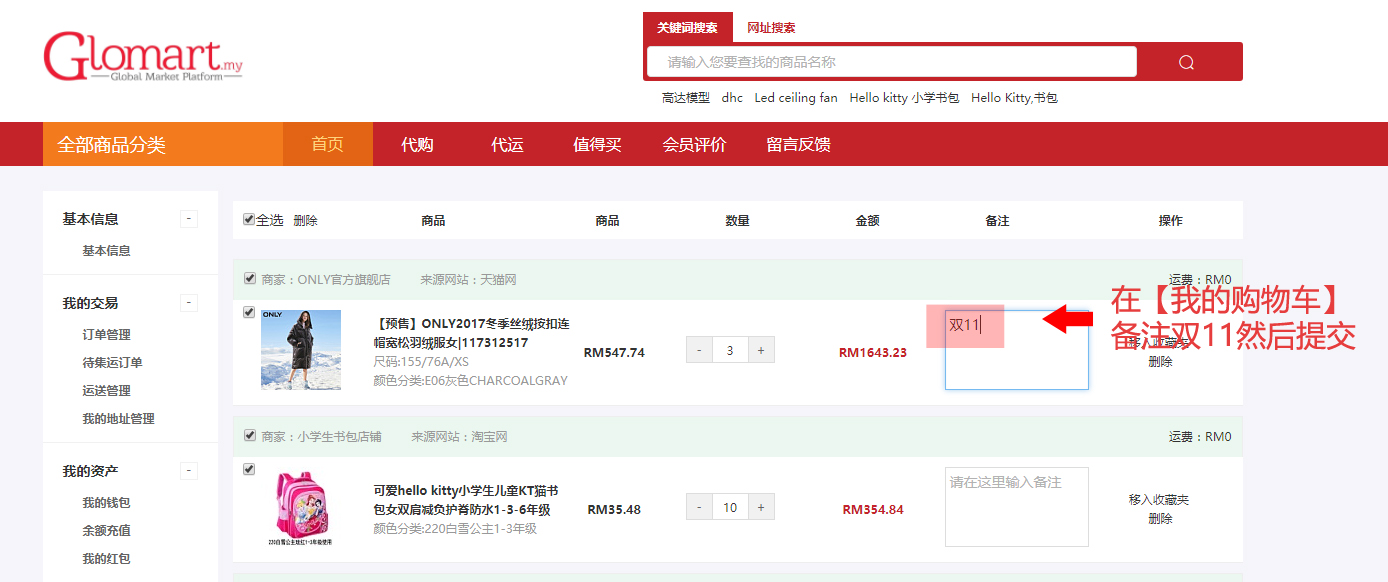Toggle the ONLY官方旗舰店 merchant checkbox
Image resolution: width=1388 pixels, height=582 pixels.
pos(249,279)
